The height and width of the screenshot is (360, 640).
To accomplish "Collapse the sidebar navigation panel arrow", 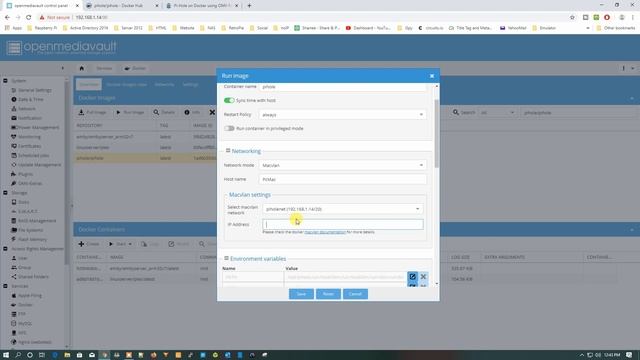I will click(x=62, y=68).
